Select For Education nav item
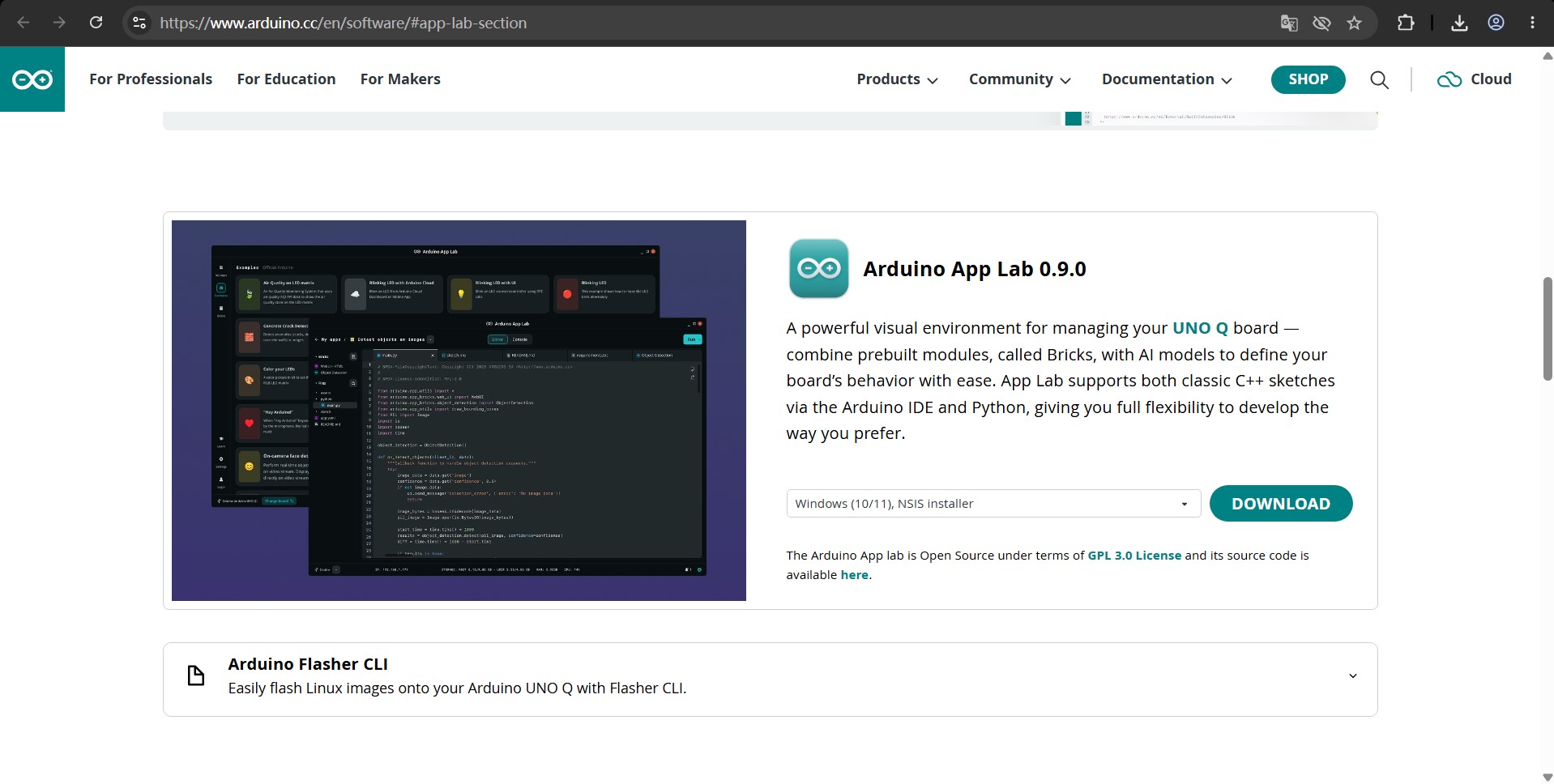Viewport: 1554px width, 784px height. pos(286,79)
